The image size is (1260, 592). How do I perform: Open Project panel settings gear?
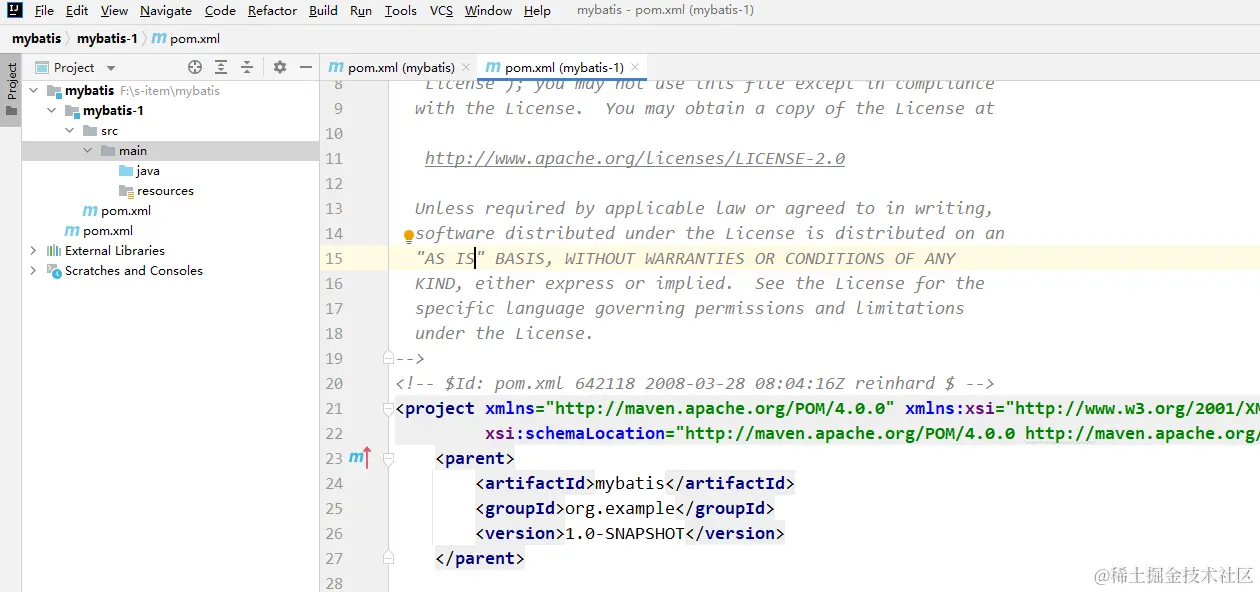click(x=280, y=67)
